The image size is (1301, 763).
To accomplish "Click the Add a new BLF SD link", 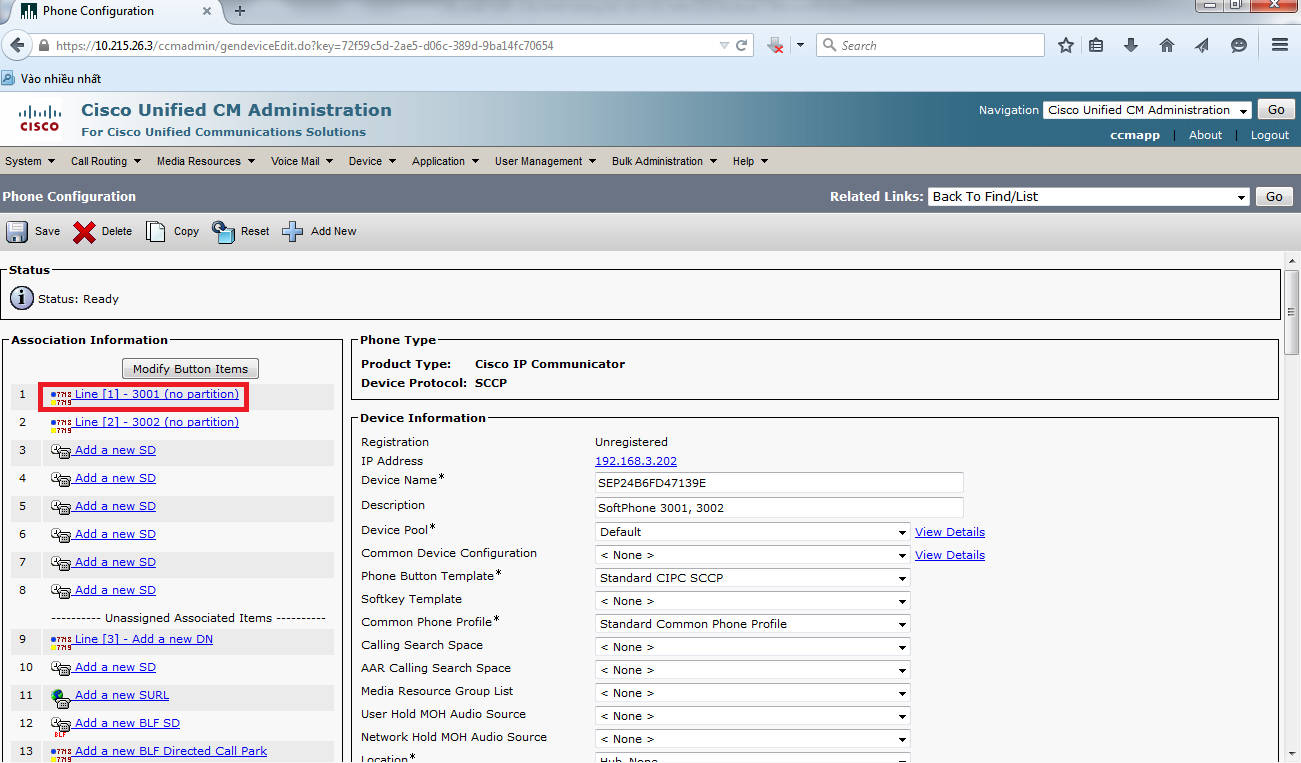I will pos(127,724).
